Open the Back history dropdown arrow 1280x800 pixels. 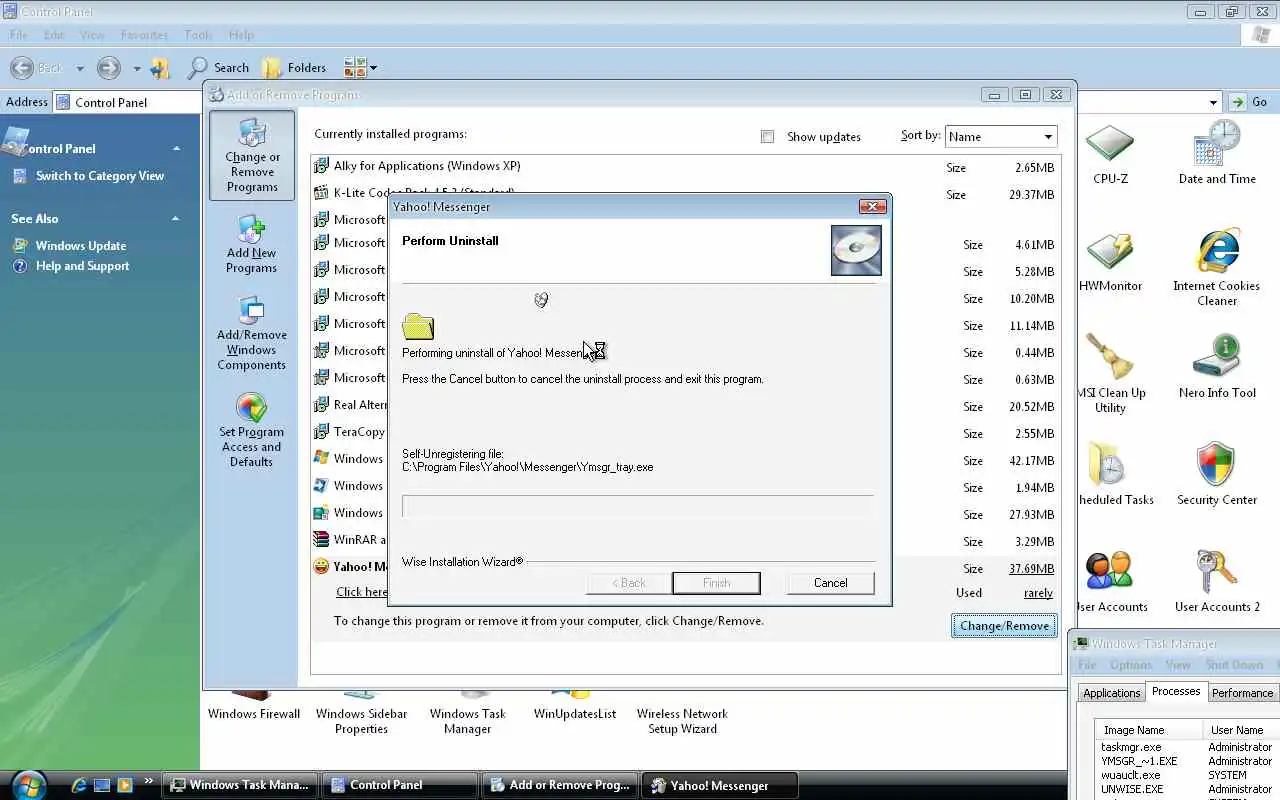pos(80,69)
